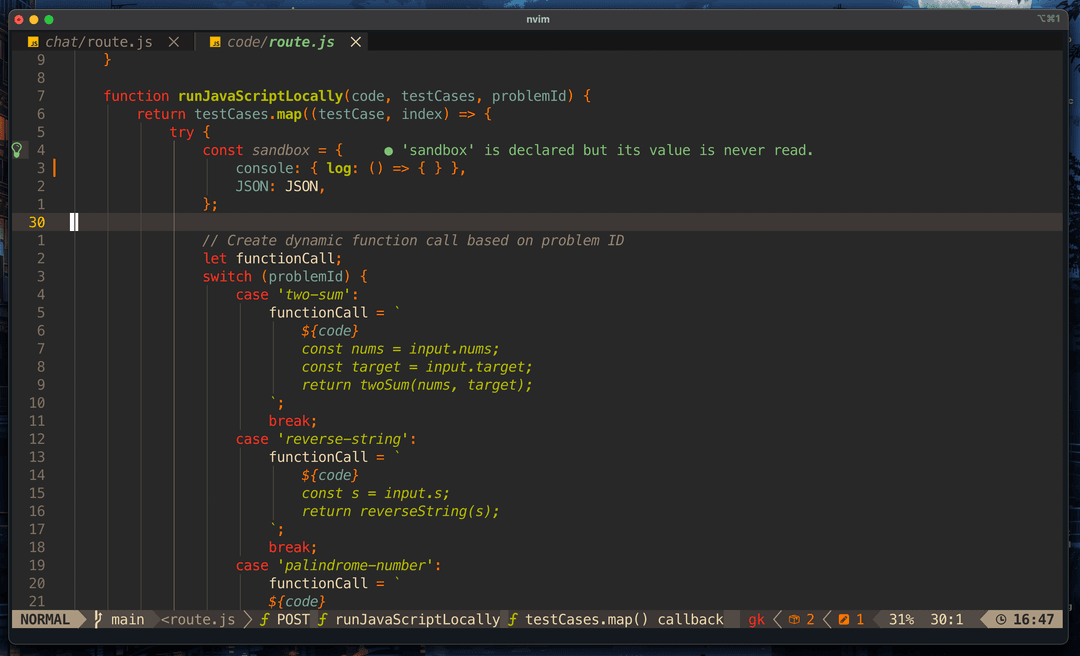The height and width of the screenshot is (656, 1080).
Task: Click the POST breadcrumb segment
Action: [x=293, y=619]
